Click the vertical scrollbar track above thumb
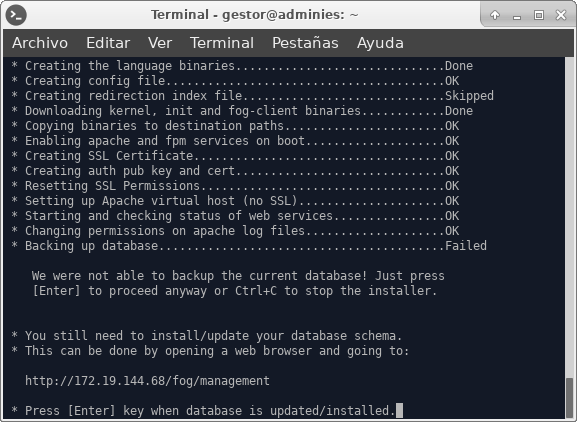 [x=569, y=217]
